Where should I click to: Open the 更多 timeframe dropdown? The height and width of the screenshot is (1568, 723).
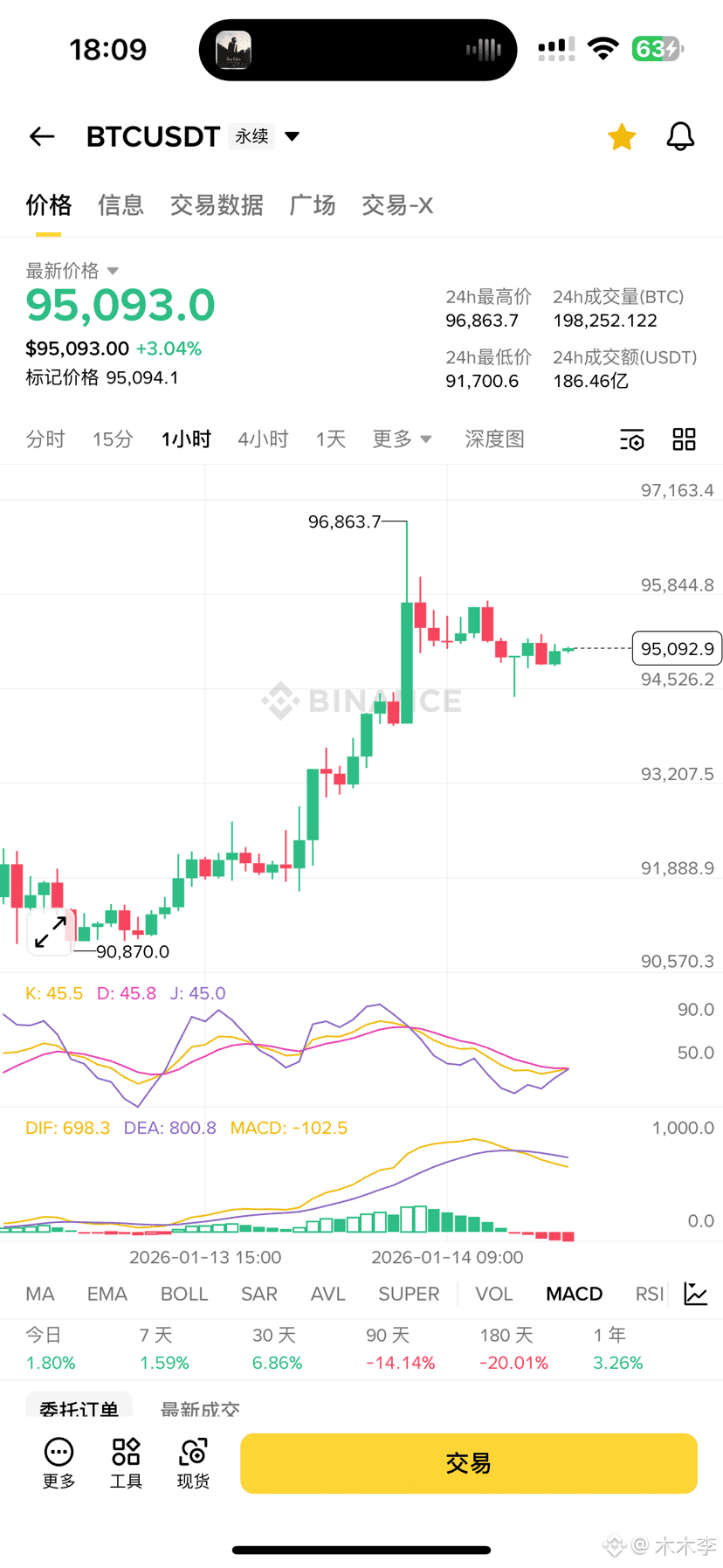pos(402,439)
